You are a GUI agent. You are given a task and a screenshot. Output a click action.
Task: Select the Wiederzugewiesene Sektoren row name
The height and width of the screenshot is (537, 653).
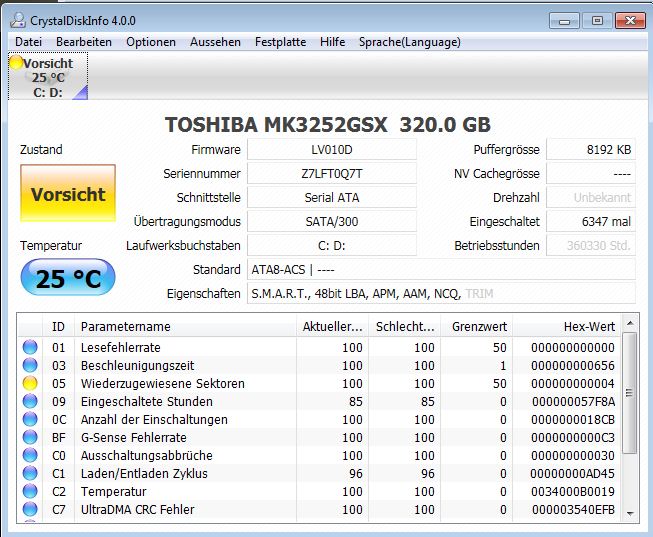pyautogui.click(x=163, y=383)
